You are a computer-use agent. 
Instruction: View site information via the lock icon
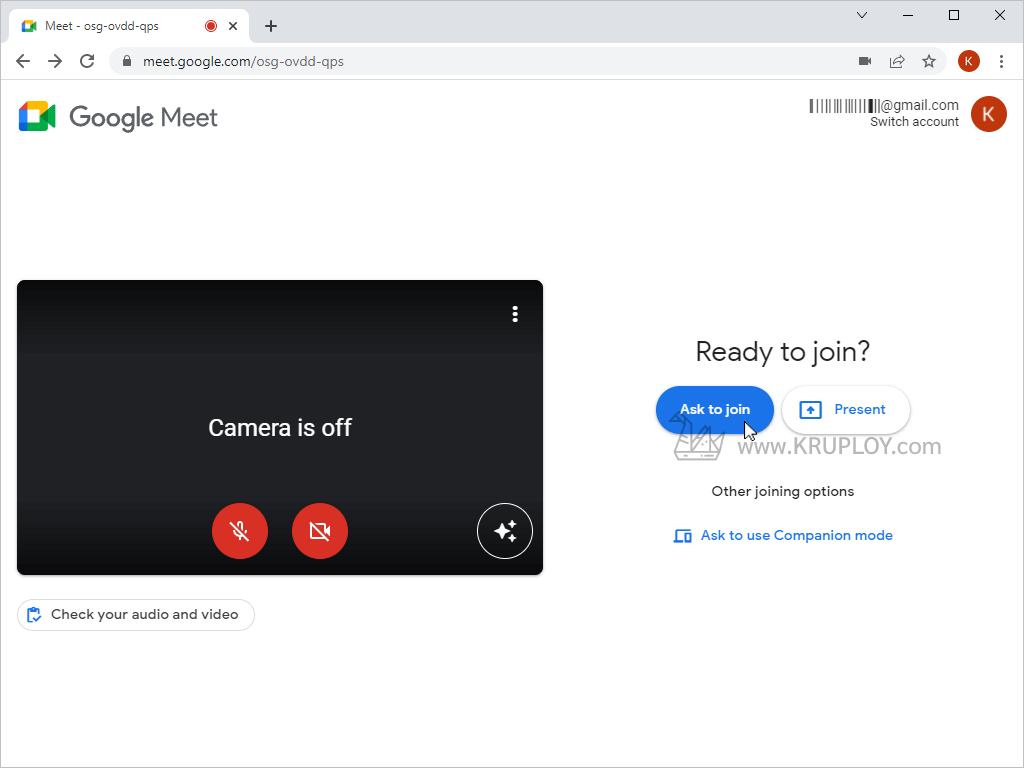point(127,61)
